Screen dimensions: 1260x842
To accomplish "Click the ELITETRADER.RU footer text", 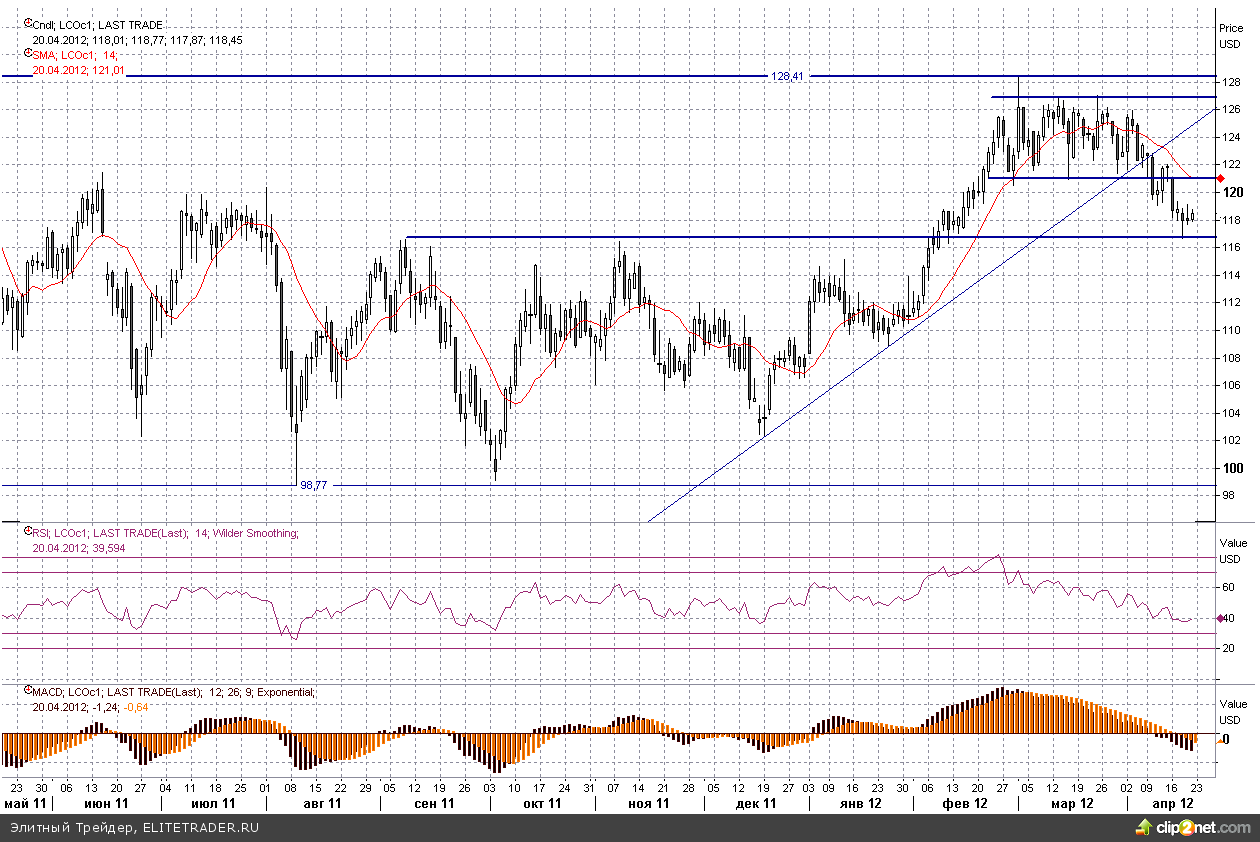I will [x=202, y=828].
